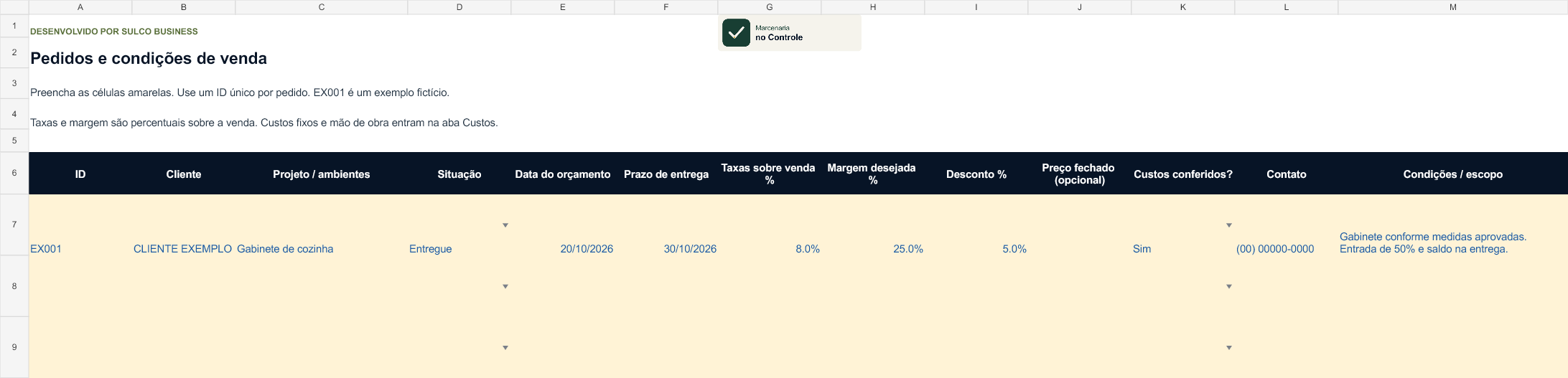Select column I header
This screenshot has height=378, width=1568.
[x=976, y=7]
